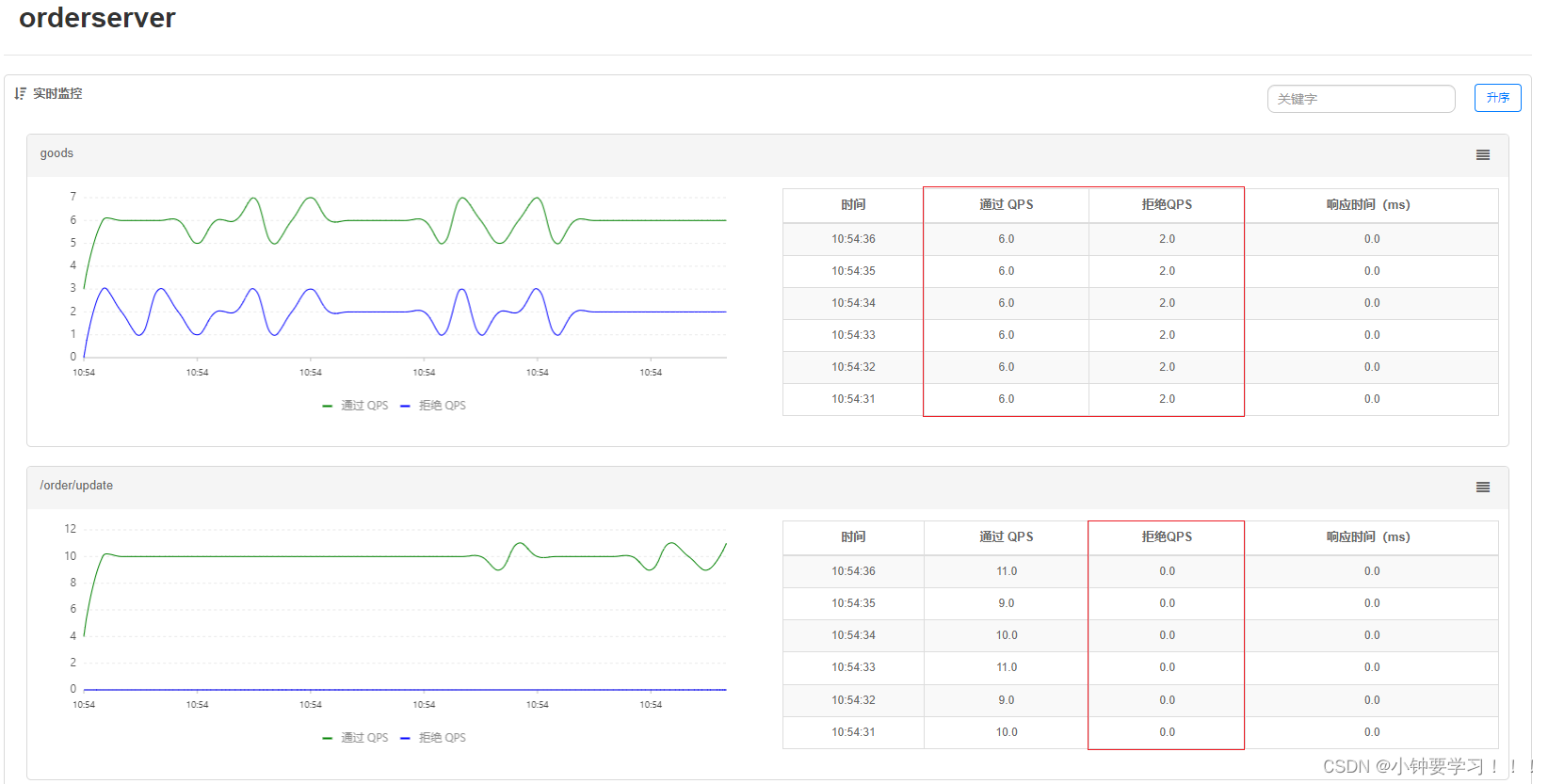
Task: Click 10:54:33 time in /order/update table
Action: click(x=853, y=667)
